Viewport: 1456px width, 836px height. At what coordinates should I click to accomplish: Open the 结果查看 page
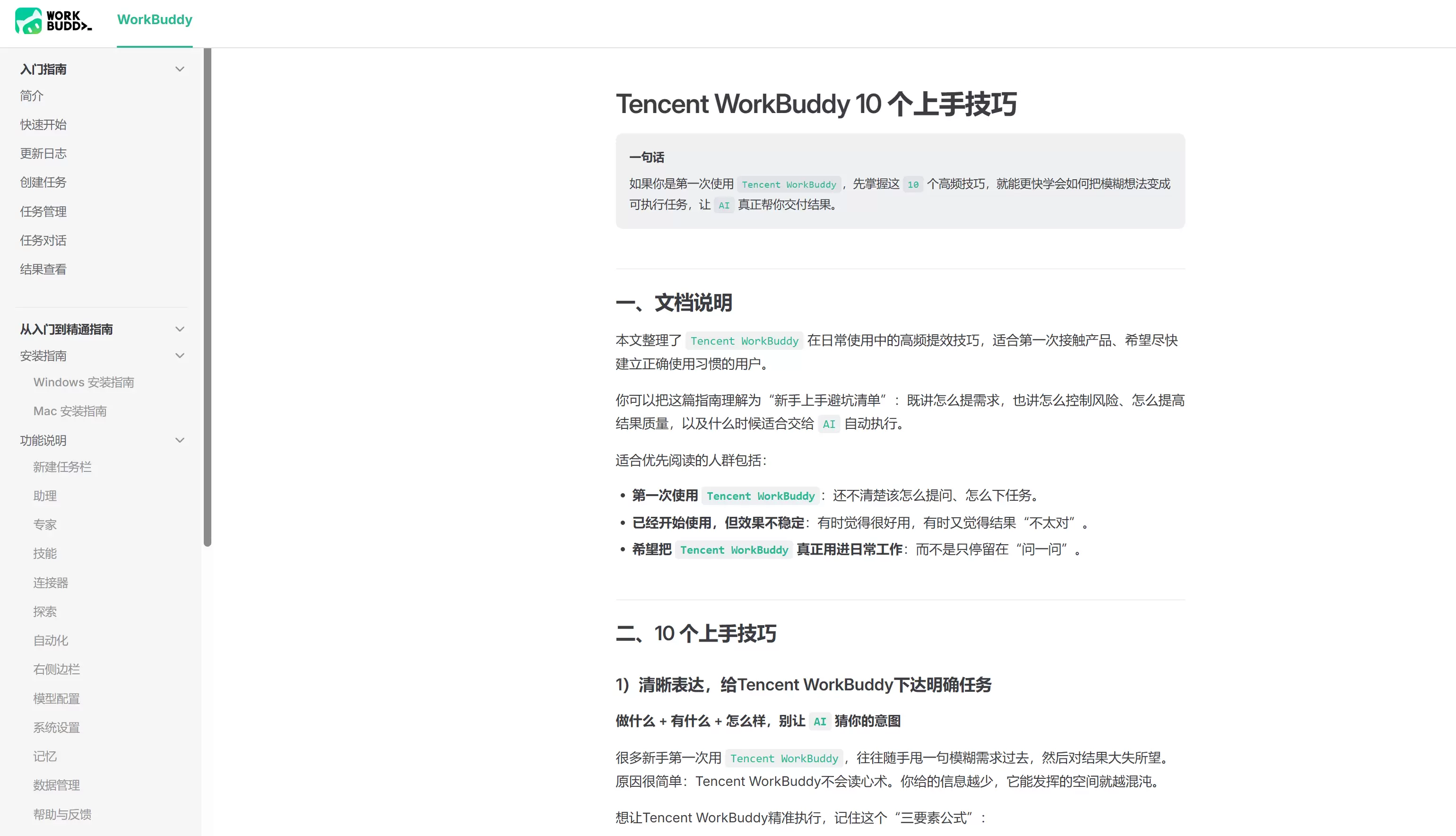(x=43, y=270)
